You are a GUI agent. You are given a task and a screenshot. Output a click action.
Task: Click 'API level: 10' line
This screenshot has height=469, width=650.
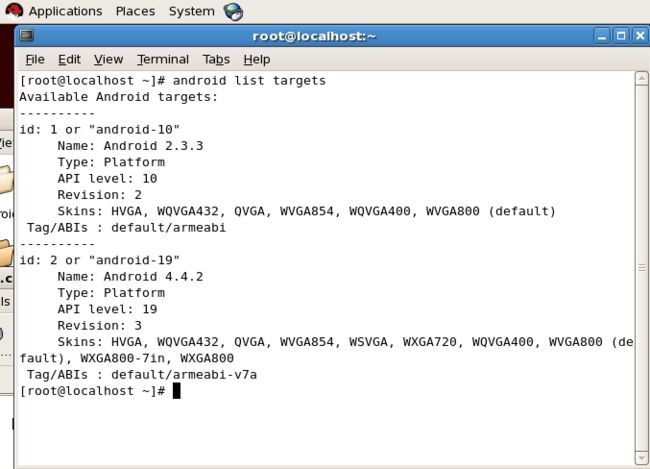click(107, 179)
